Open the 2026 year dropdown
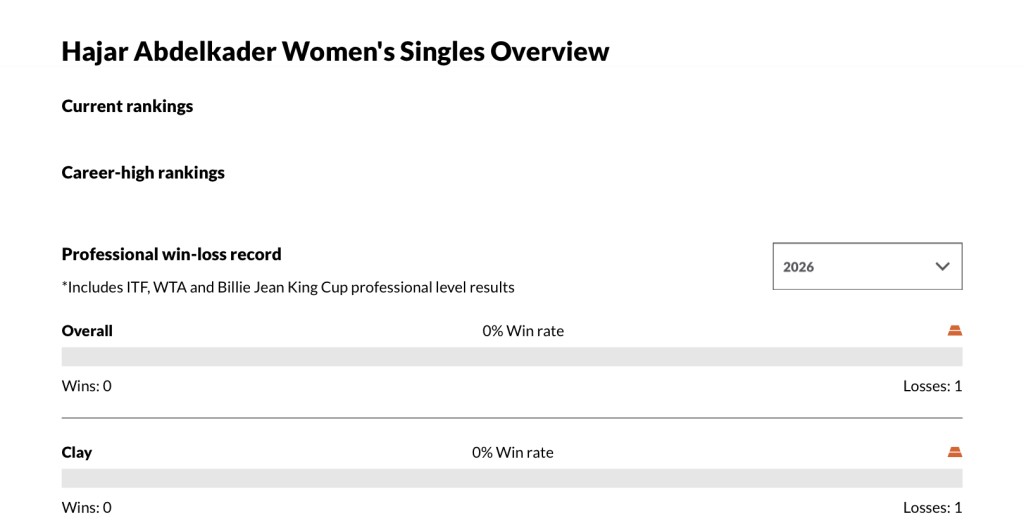 (x=866, y=267)
